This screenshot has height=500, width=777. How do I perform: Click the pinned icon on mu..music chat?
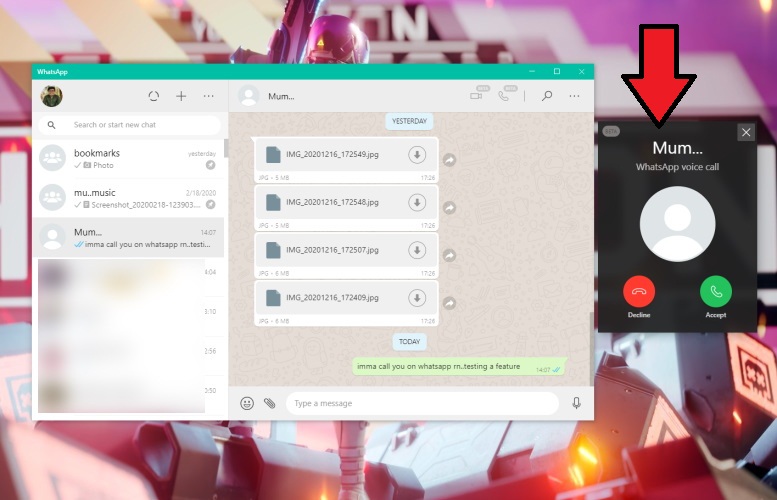coord(211,204)
